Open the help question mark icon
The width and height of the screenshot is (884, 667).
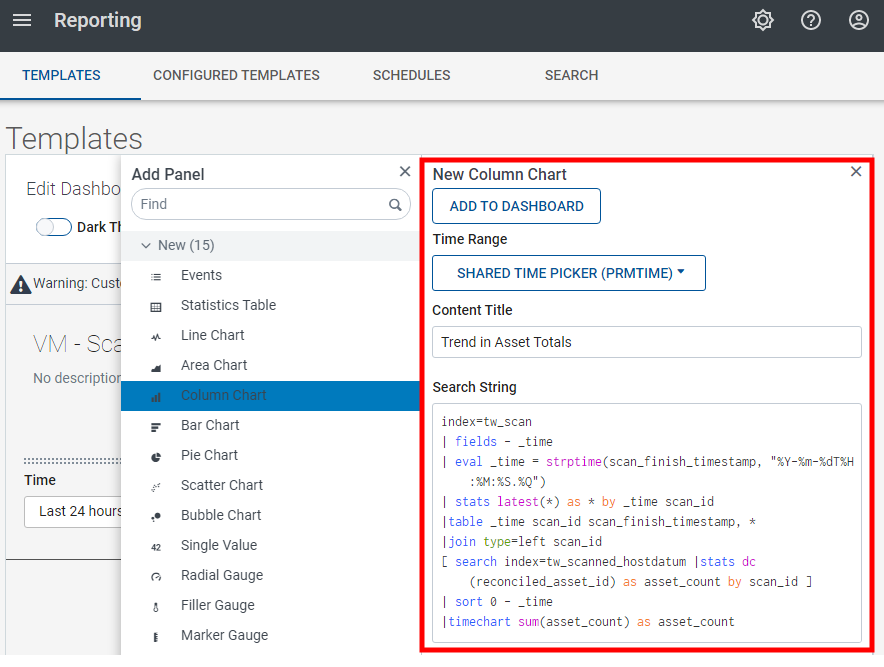click(811, 21)
